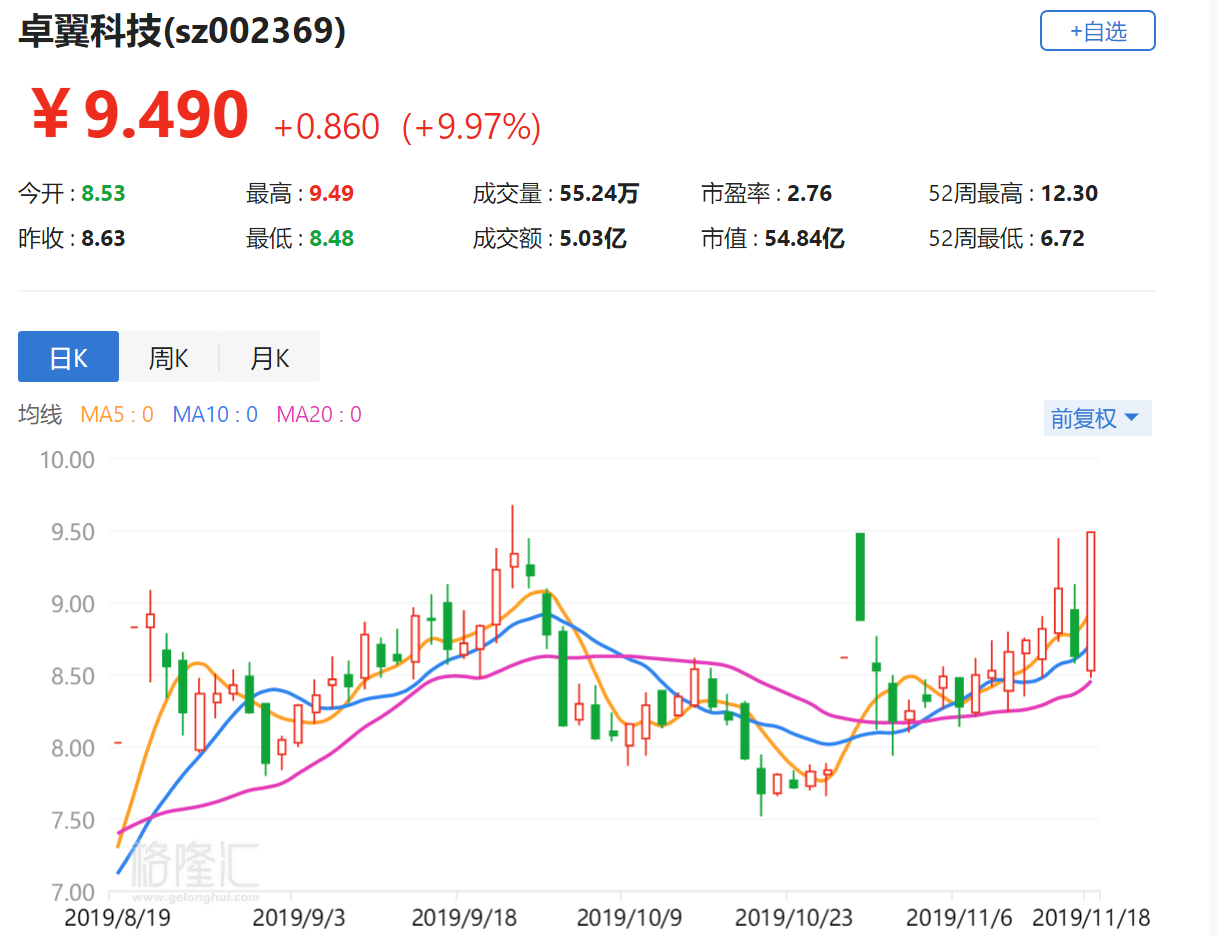Click the MA10 moving average legend
This screenshot has height=936, width=1217.
point(215,415)
